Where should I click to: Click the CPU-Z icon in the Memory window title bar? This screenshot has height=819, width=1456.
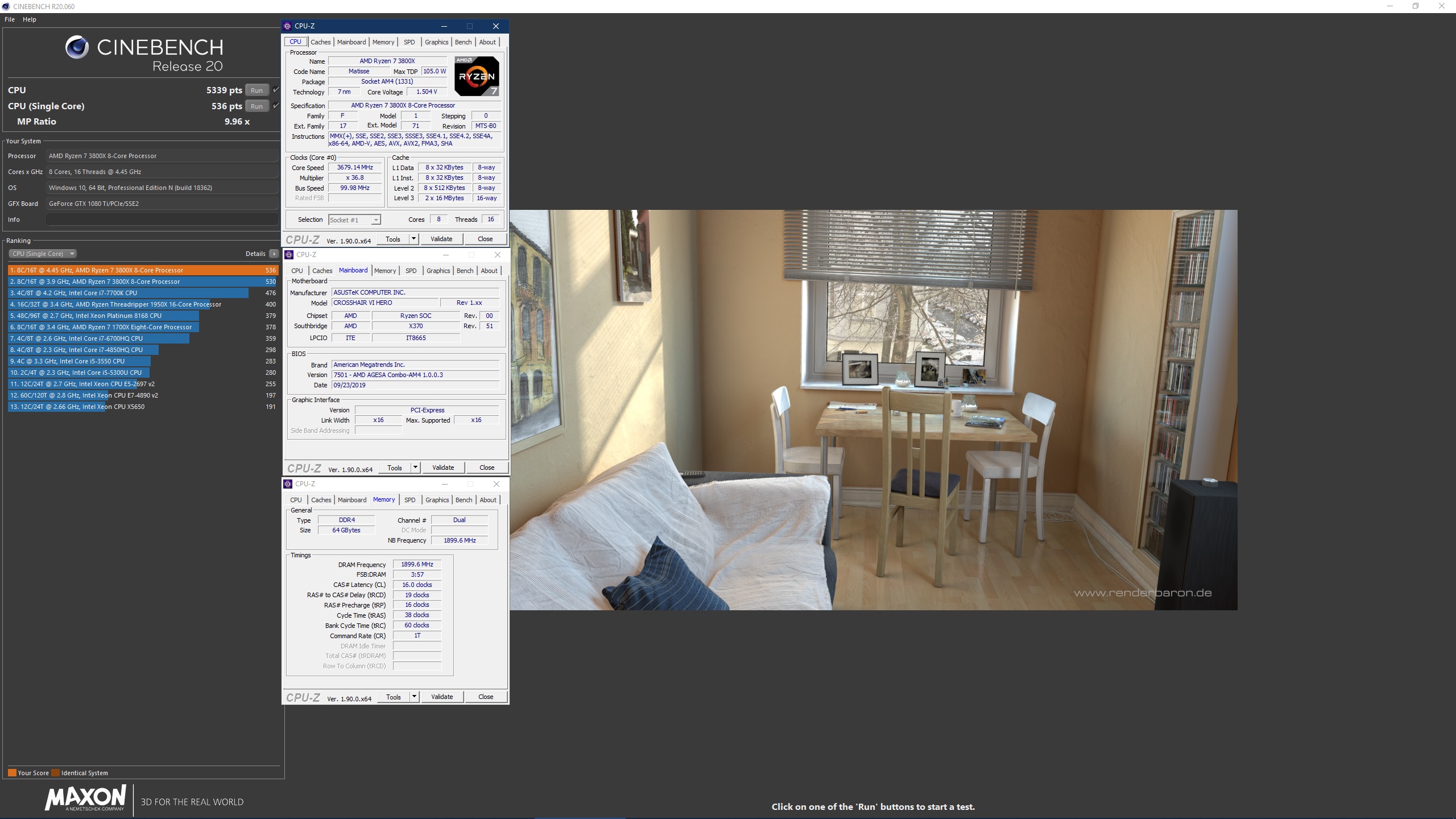(288, 484)
